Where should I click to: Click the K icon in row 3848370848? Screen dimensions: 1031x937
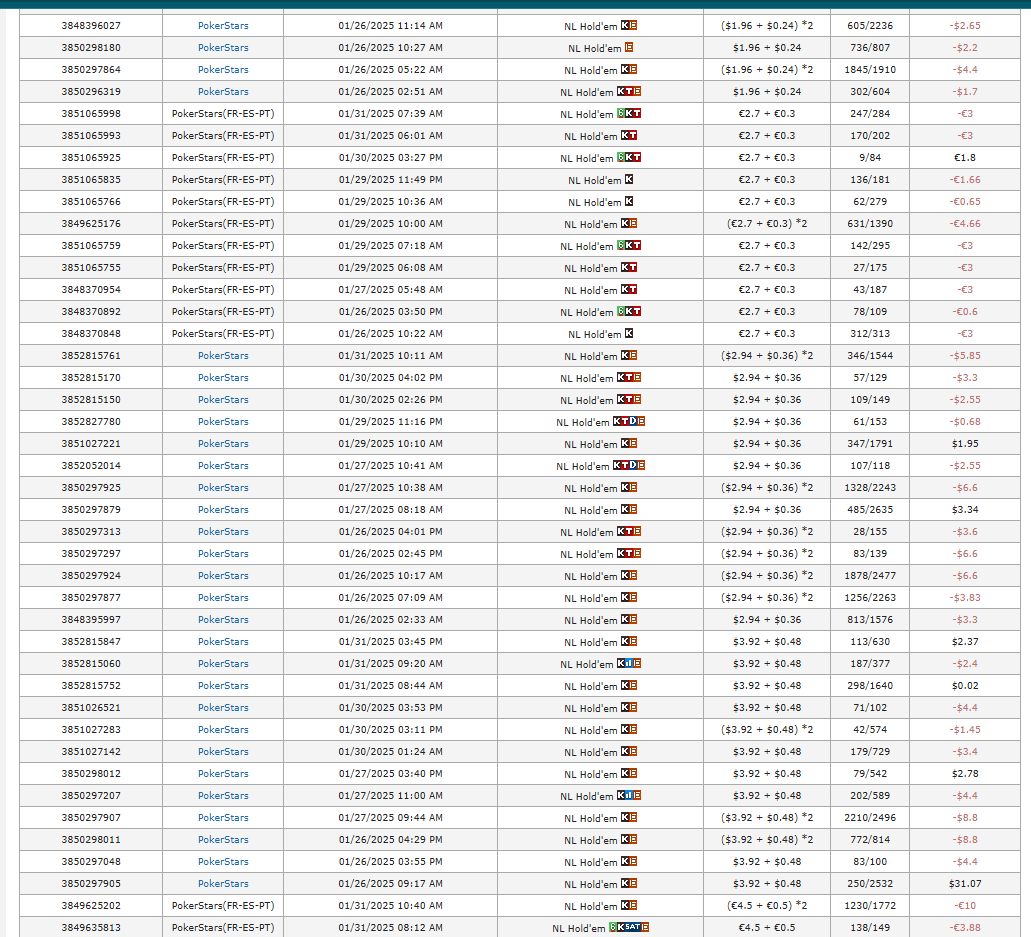[629, 333]
